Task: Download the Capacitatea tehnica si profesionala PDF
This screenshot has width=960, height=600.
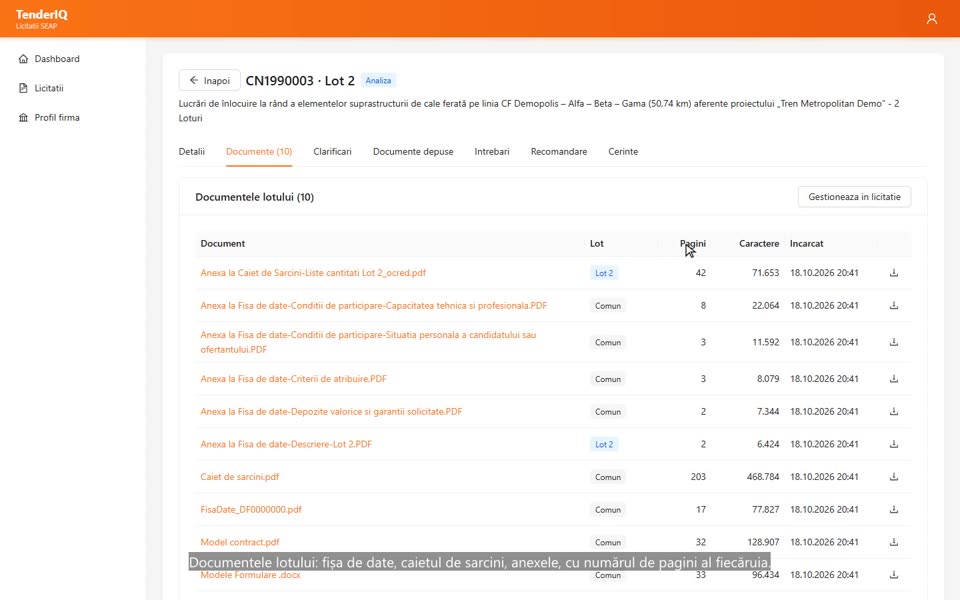Action: pyautogui.click(x=894, y=306)
